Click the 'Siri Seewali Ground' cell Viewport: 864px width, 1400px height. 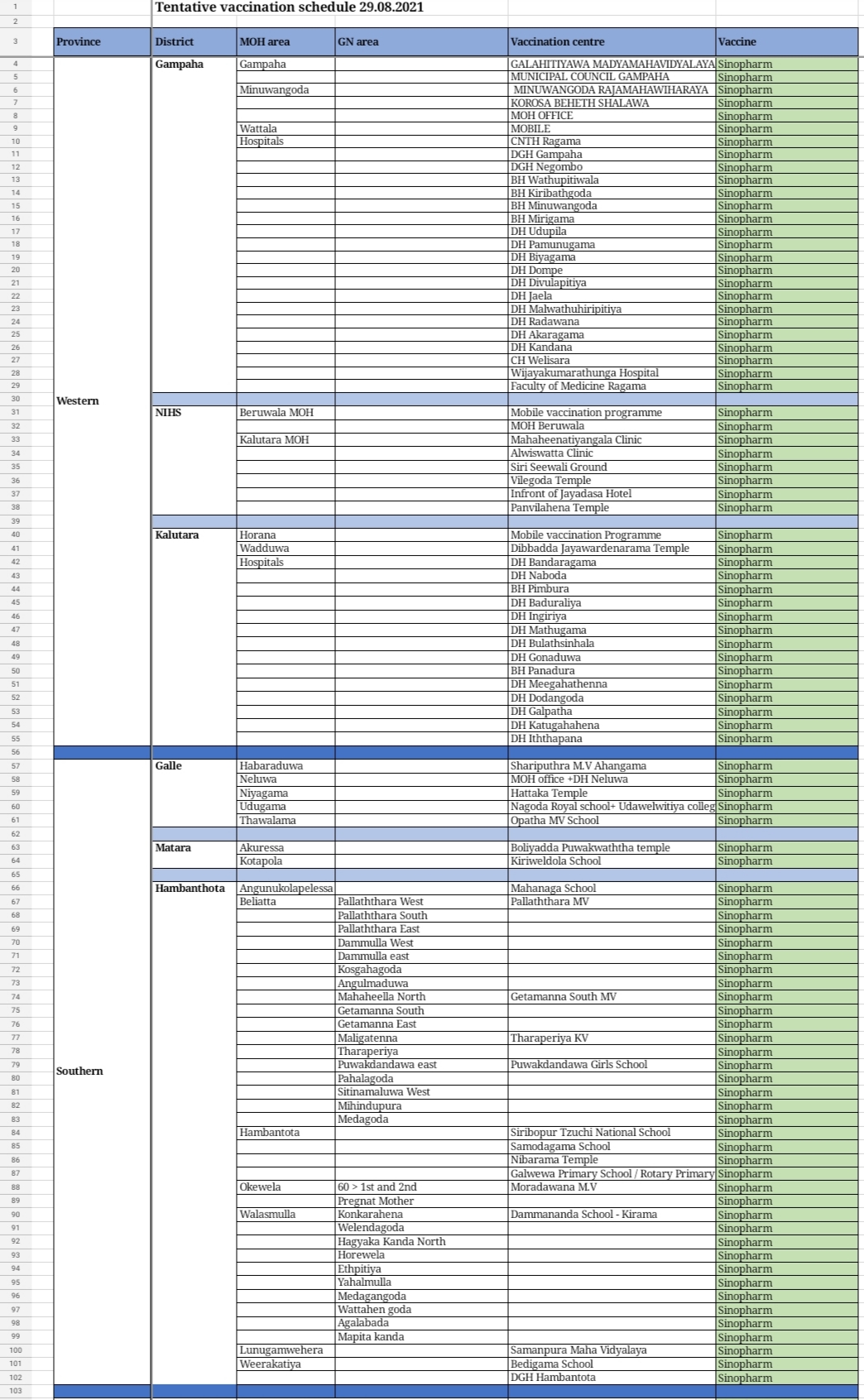612,467
